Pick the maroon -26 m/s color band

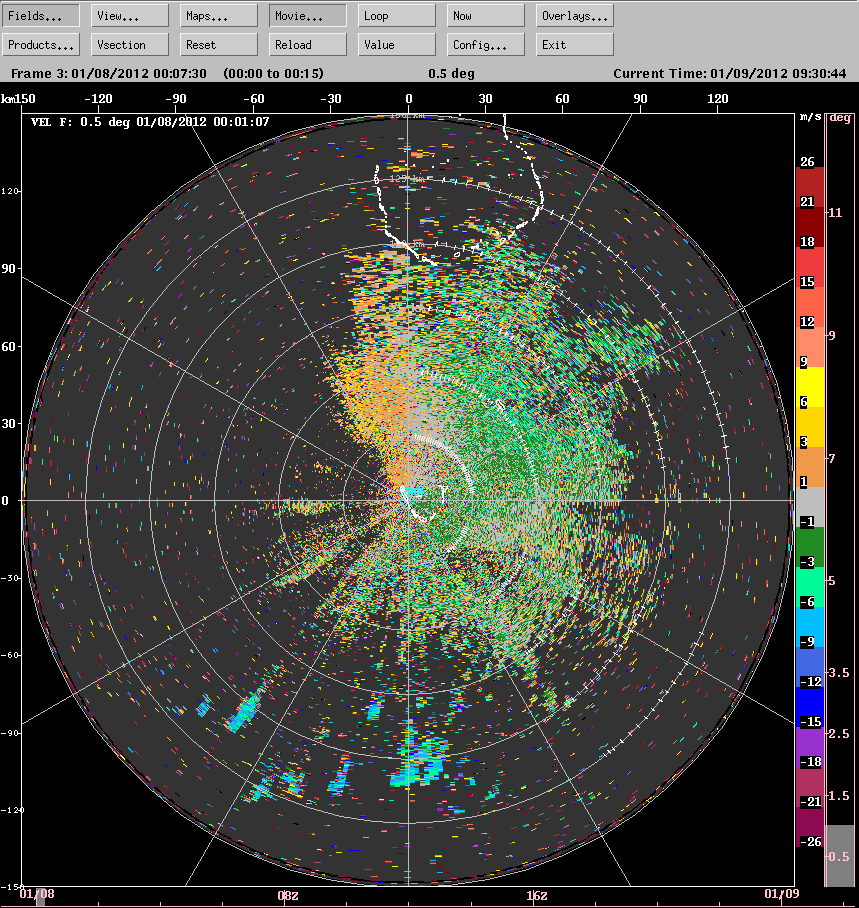point(810,827)
